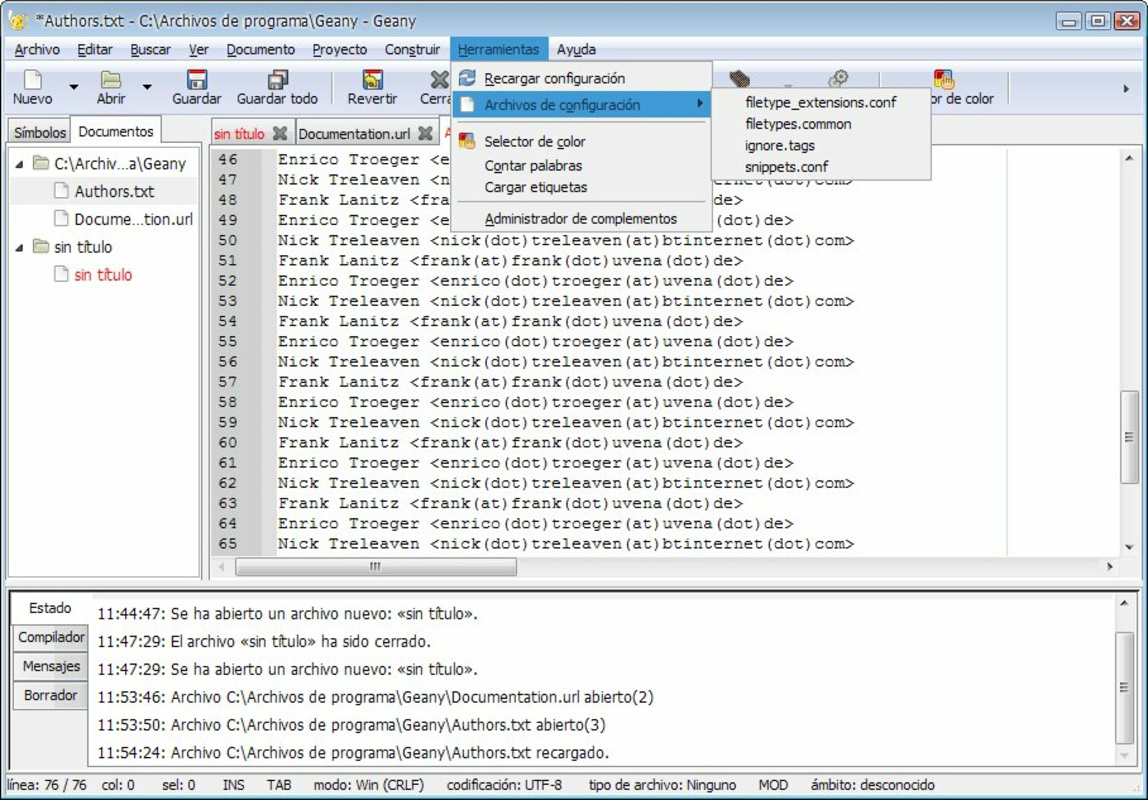
Task: Expand the toolbar overflow arrow
Action: (1126, 89)
